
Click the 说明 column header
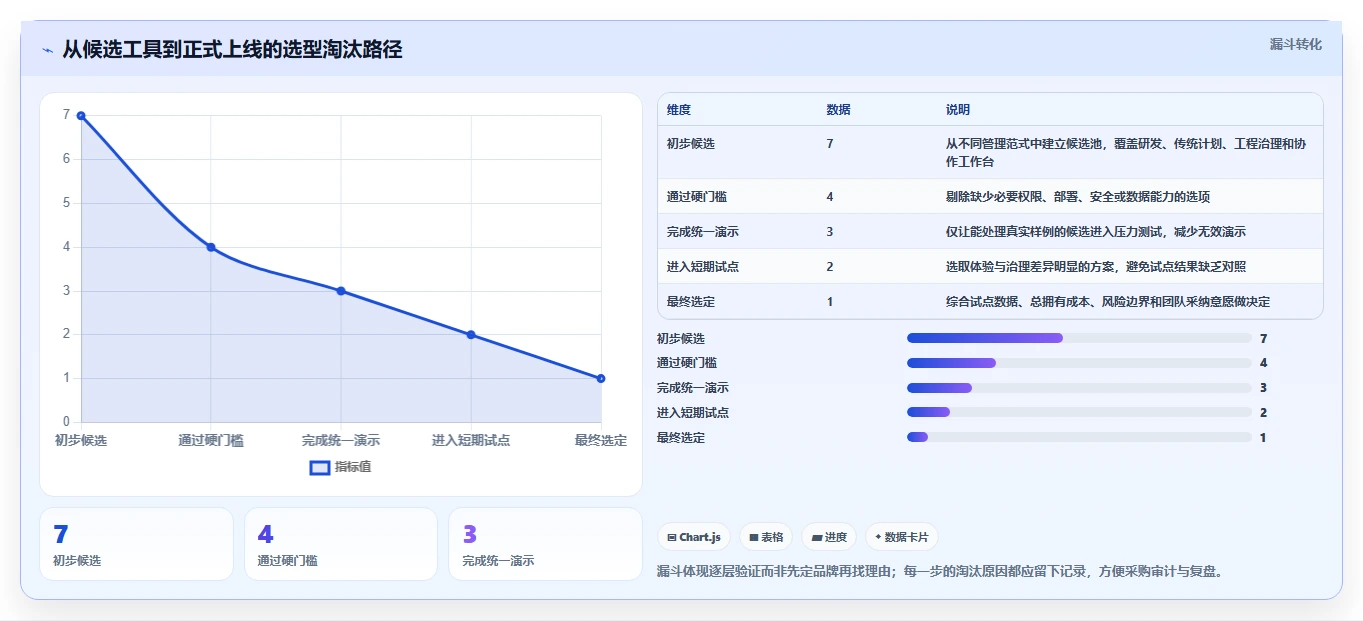958,110
